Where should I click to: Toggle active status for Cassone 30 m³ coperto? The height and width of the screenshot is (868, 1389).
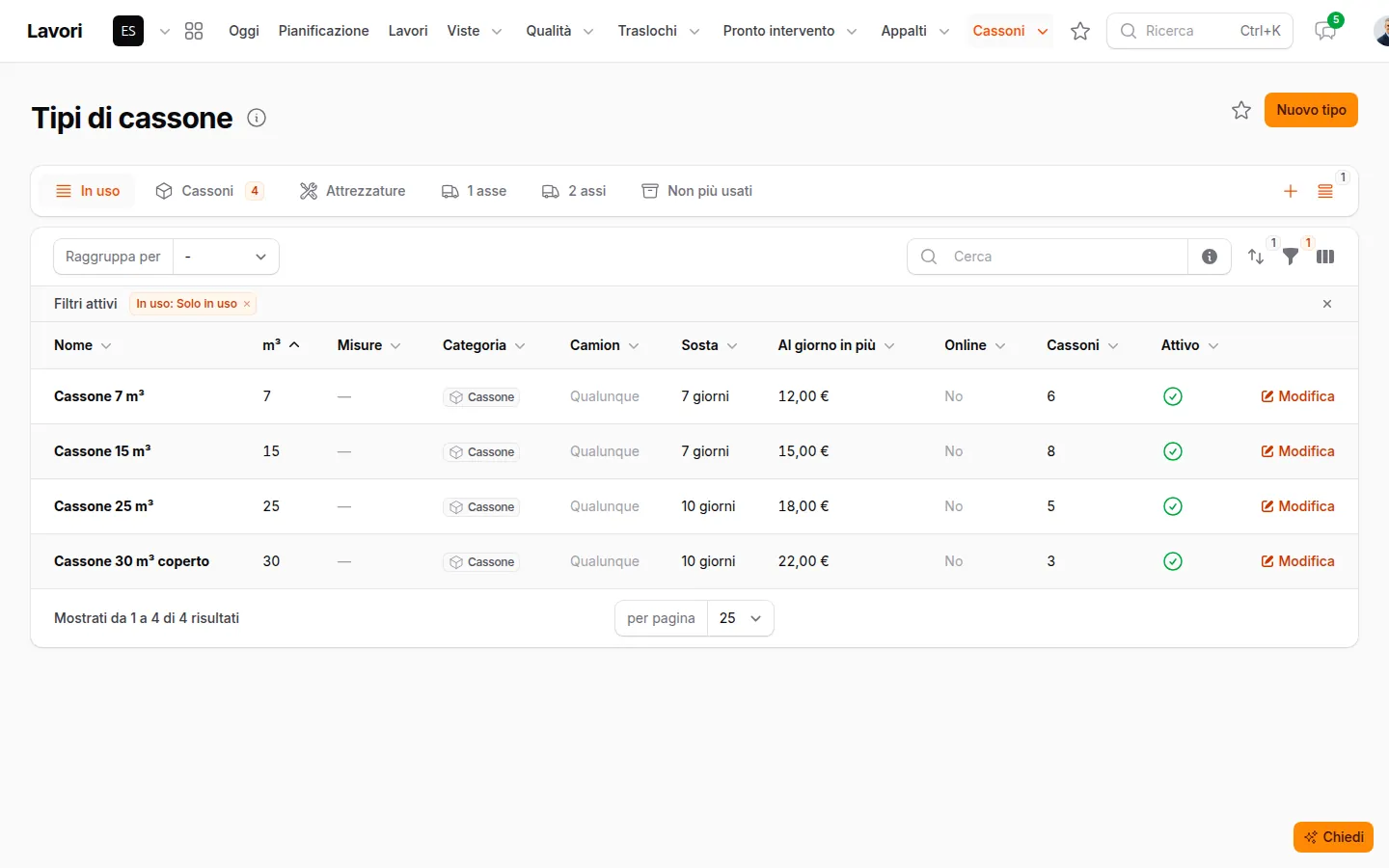pyautogui.click(x=1173, y=561)
